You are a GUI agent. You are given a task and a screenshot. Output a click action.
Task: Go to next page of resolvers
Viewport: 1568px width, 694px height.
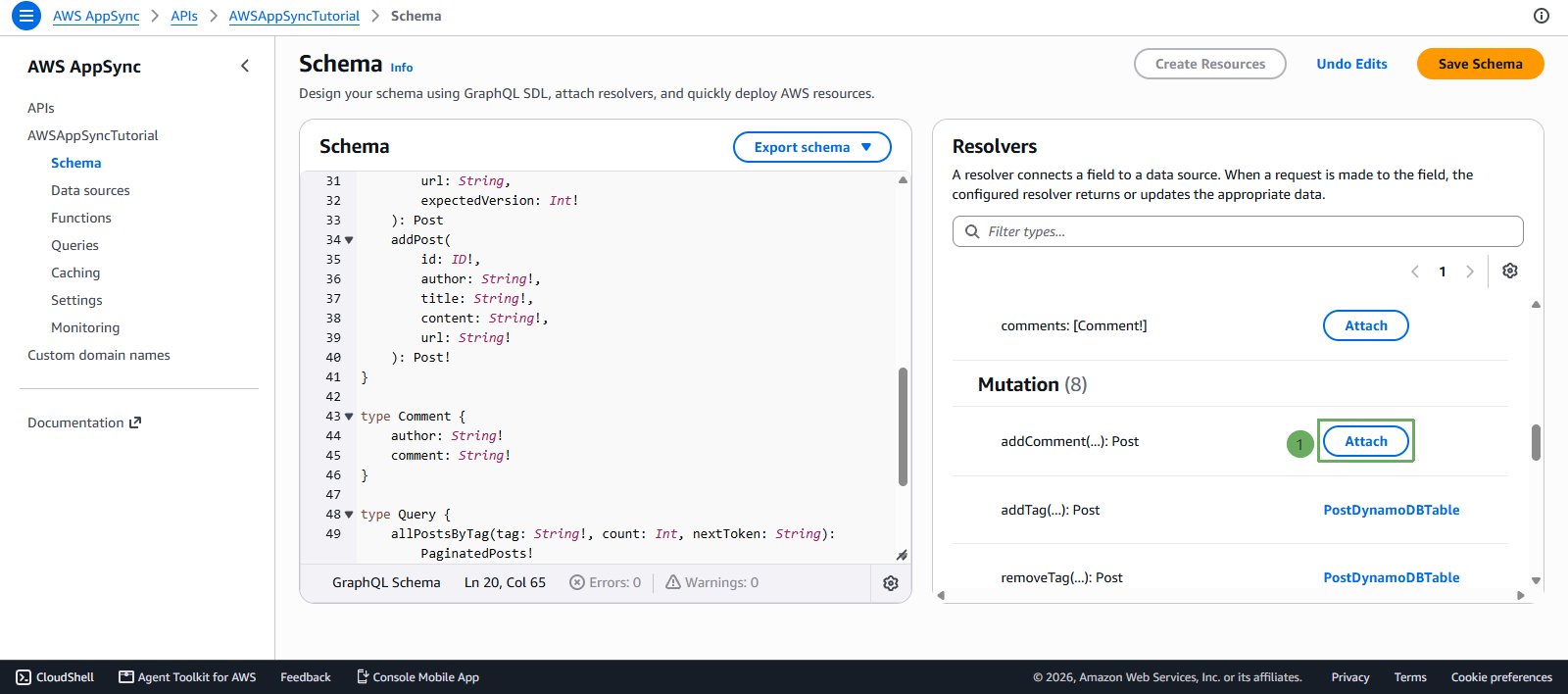1470,272
